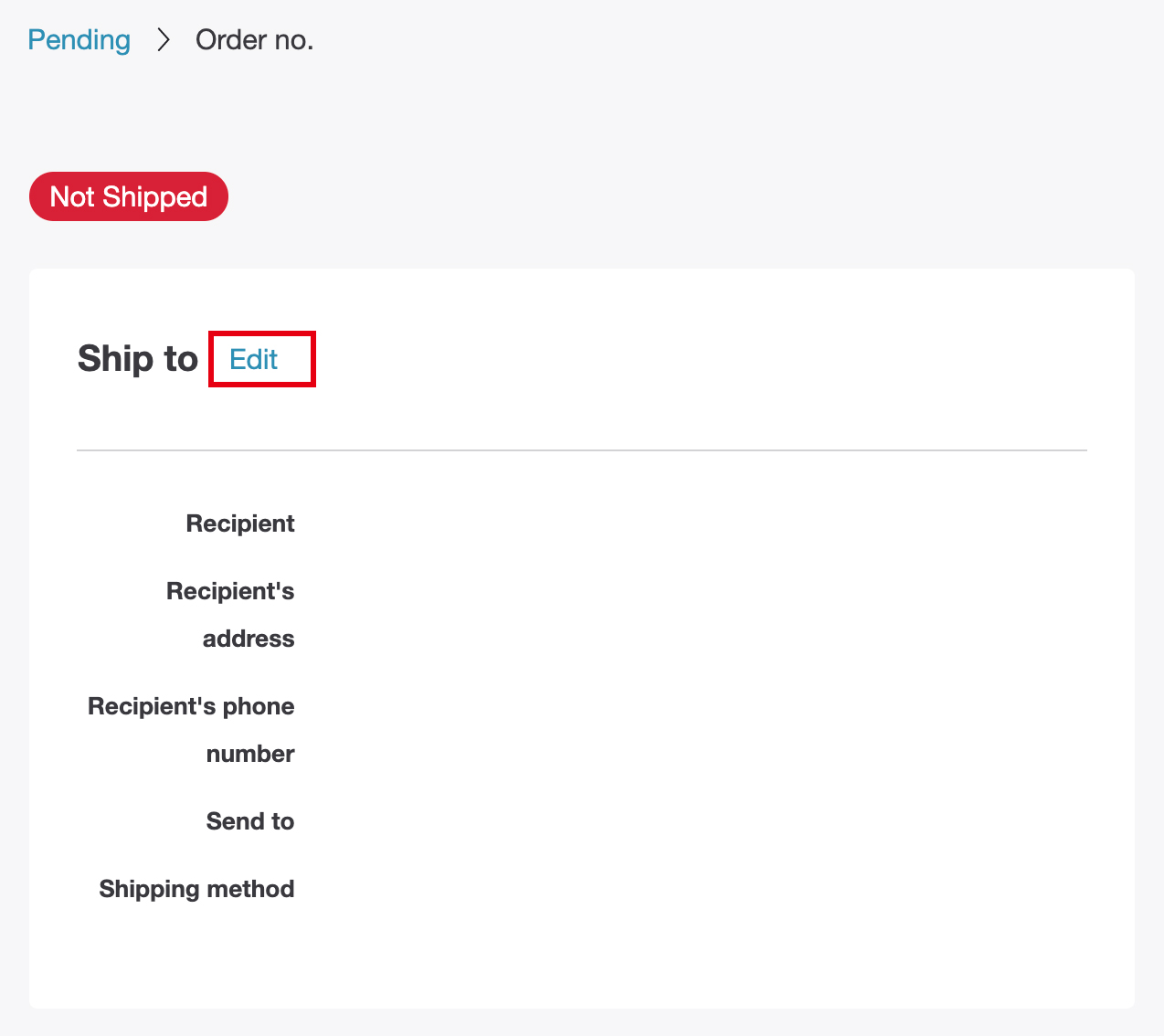The height and width of the screenshot is (1036, 1164).
Task: Open Edit for Ship to details
Action: [x=254, y=359]
